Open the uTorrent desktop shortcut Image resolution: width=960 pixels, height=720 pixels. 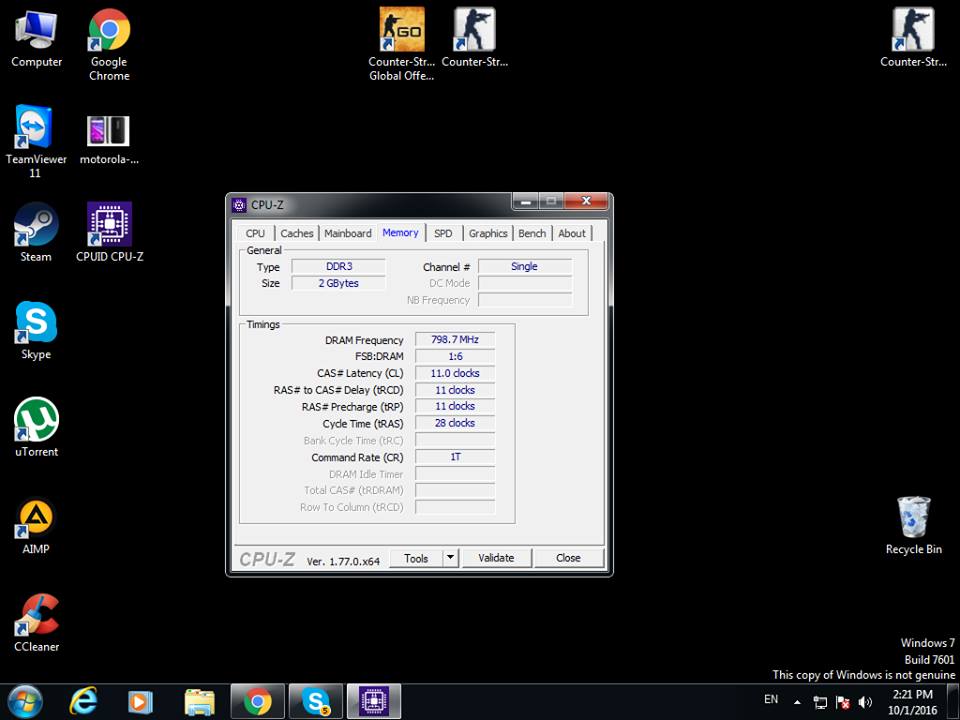tap(36, 422)
